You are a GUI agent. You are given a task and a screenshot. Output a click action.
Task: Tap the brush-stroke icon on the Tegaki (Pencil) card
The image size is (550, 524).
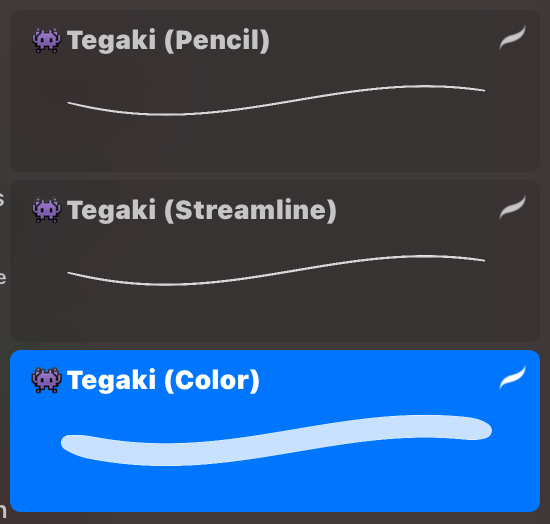point(512,38)
